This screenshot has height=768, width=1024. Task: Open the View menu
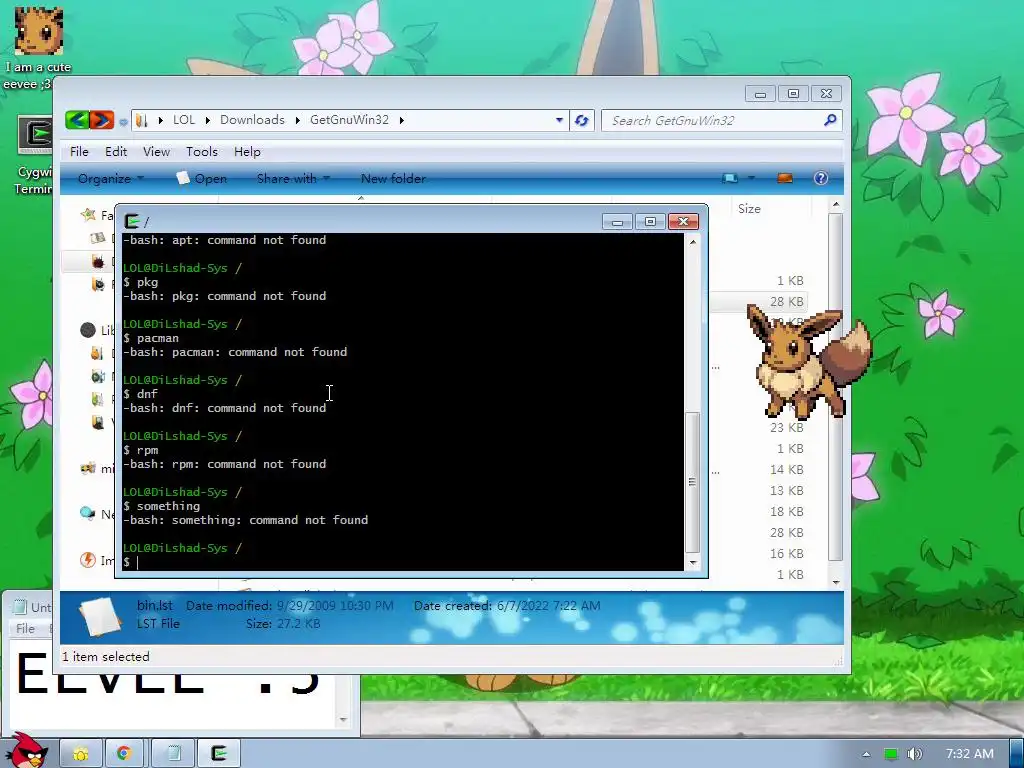pyautogui.click(x=156, y=152)
